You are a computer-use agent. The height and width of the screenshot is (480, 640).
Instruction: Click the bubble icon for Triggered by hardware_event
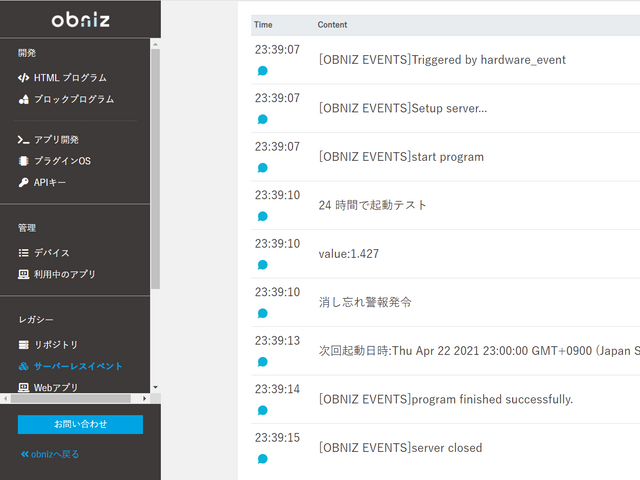(x=262, y=71)
